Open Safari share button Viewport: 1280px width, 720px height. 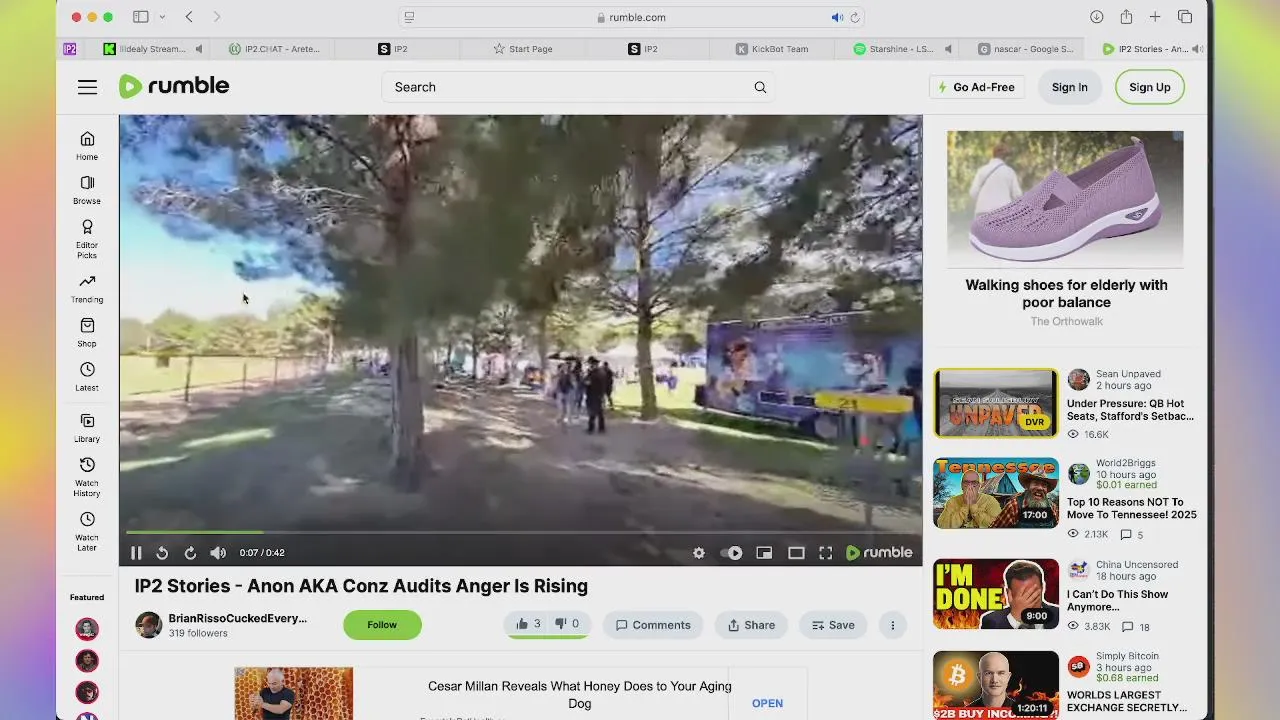(1126, 17)
